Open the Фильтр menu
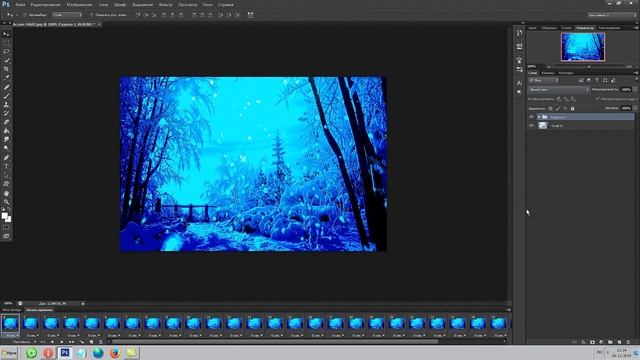This screenshot has width=640, height=360. (x=165, y=4)
